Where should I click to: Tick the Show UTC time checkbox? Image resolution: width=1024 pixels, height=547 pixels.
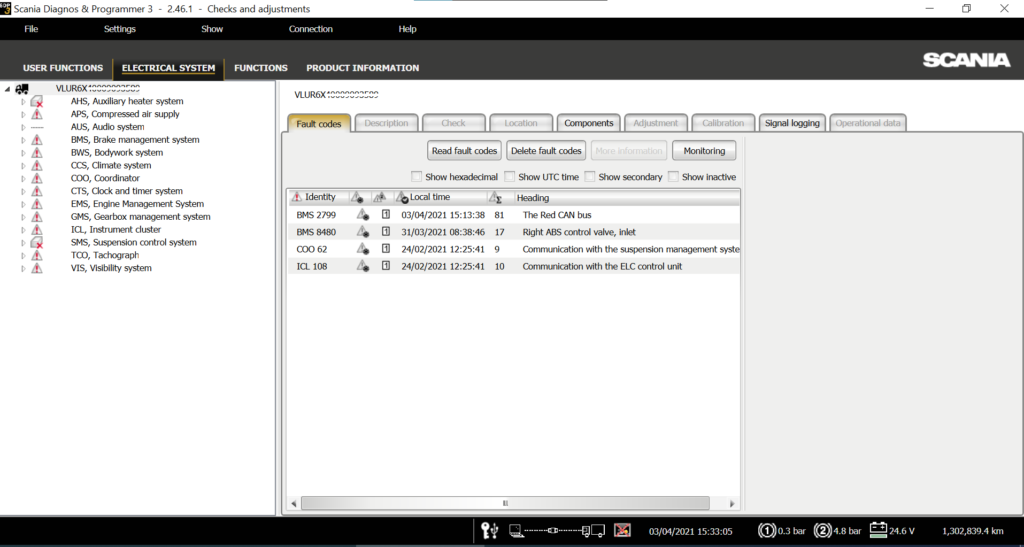509,177
